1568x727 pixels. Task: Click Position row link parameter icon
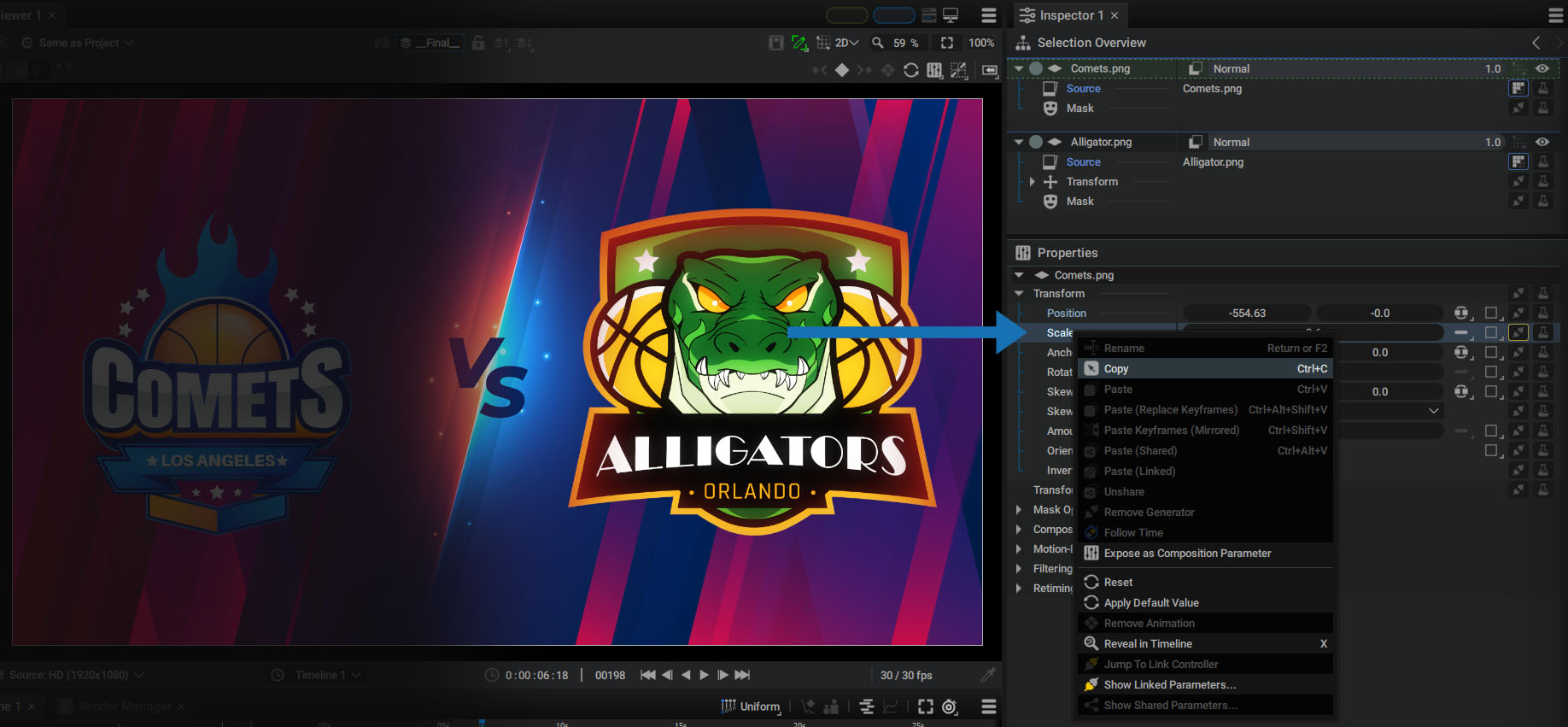1518,314
